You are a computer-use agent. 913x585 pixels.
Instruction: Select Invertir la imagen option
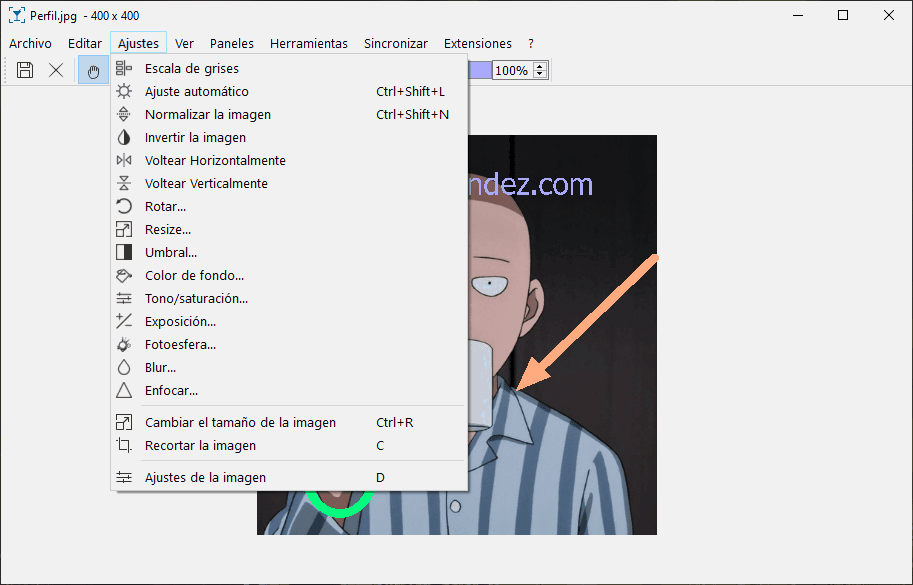pyautogui.click(x=289, y=137)
